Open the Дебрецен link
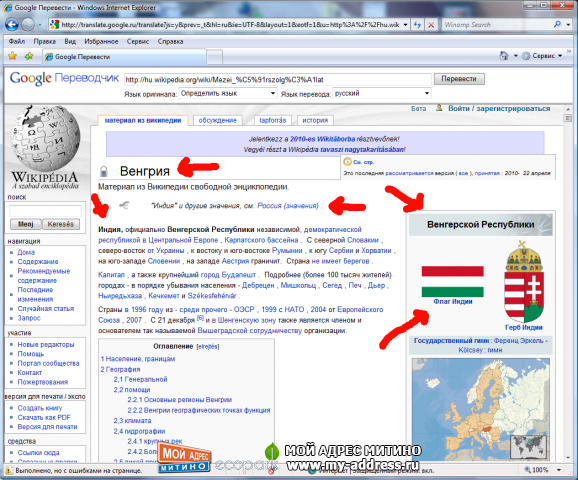The image size is (578, 480). [258, 285]
